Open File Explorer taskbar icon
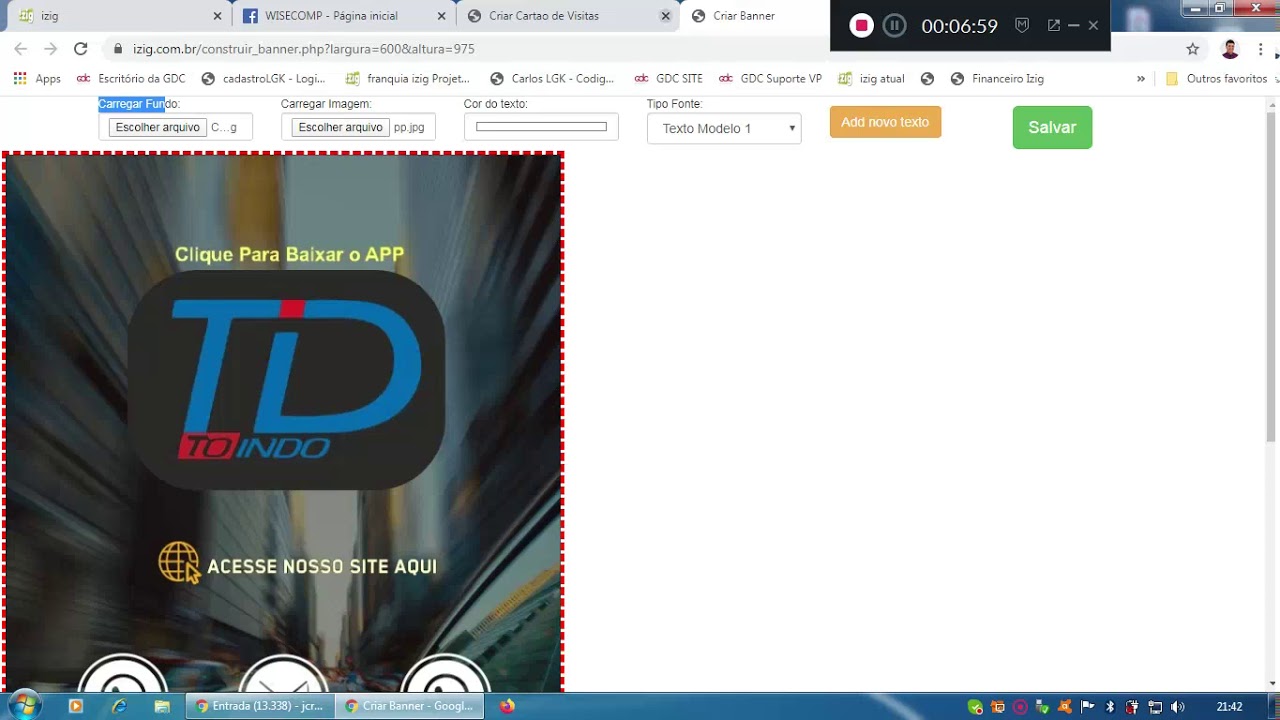This screenshot has height=720, width=1280. (162, 706)
